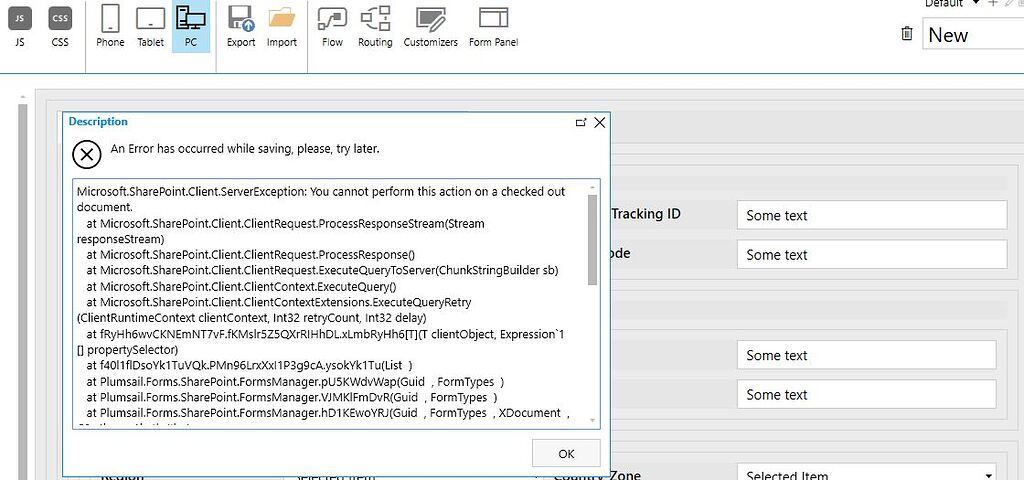
Task: Maximize the Description dialog
Action: 581,122
